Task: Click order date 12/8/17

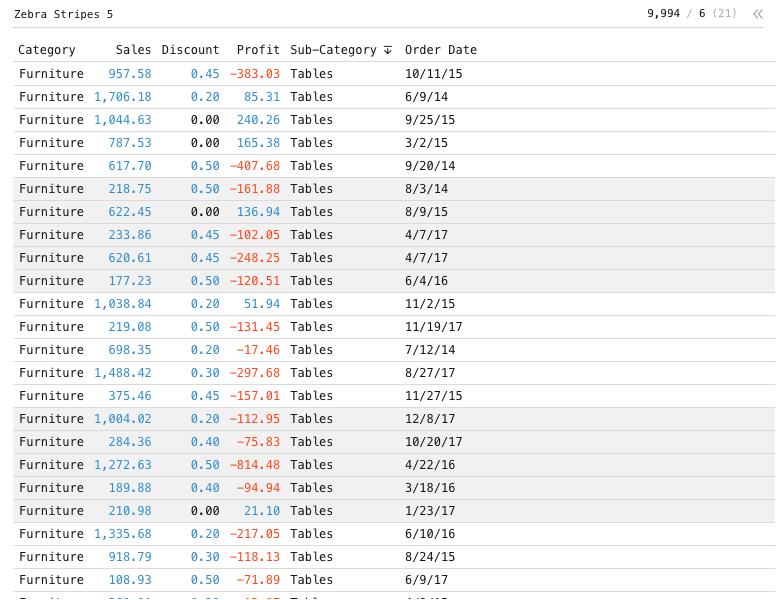Action: (430, 419)
